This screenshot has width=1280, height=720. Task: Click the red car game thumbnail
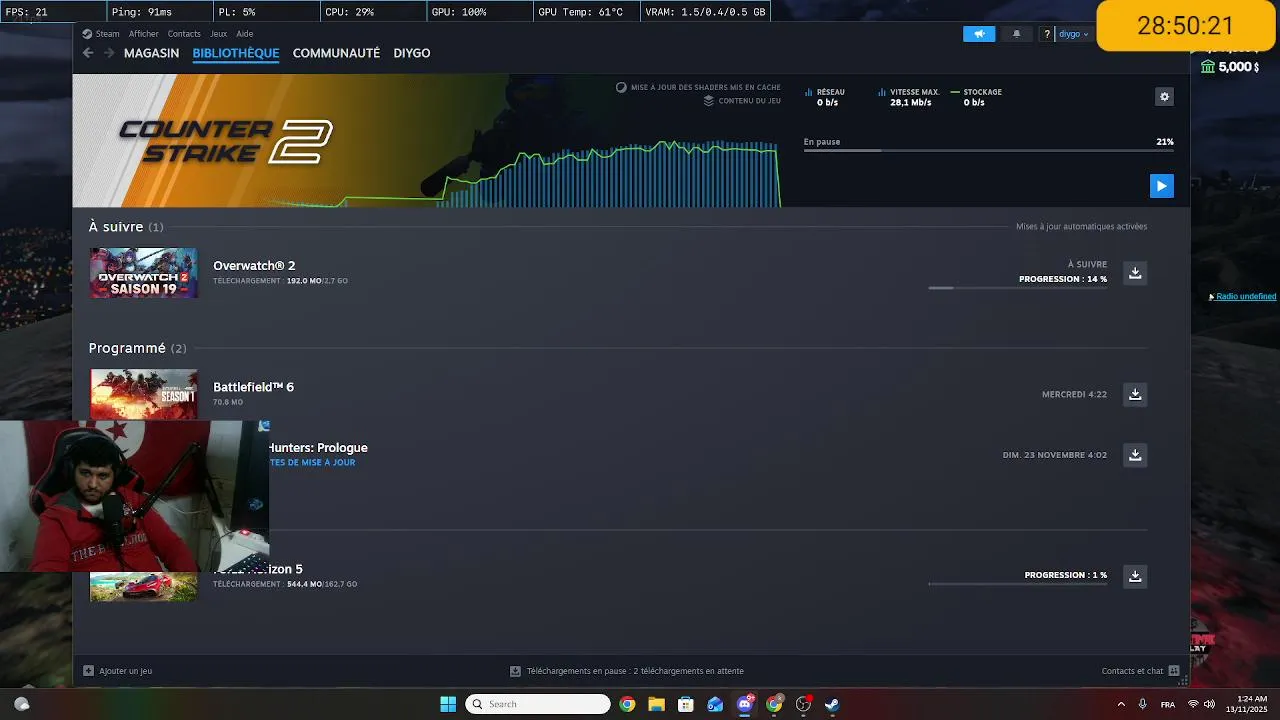tap(144, 586)
